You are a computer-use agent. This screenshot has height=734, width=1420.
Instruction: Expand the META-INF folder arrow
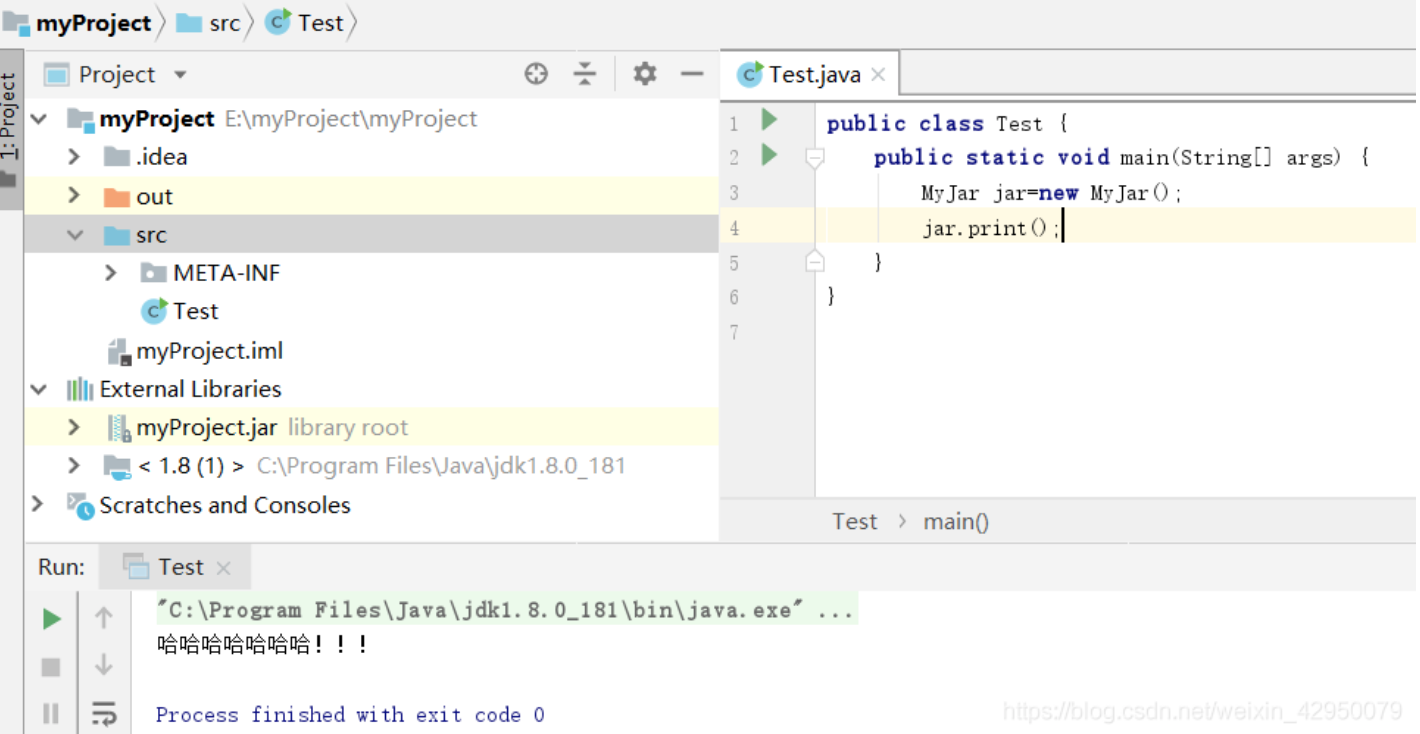click(x=111, y=273)
